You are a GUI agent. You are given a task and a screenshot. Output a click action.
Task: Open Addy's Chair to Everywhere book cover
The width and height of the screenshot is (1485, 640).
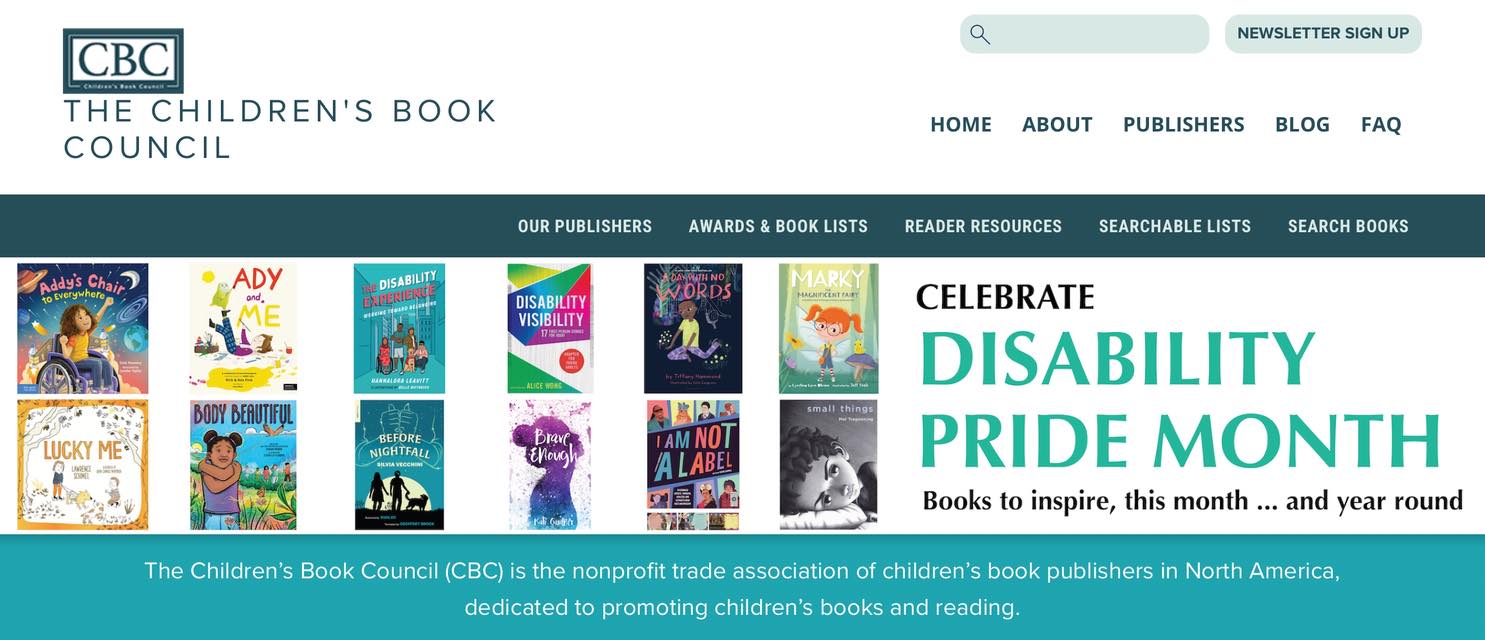tap(83, 328)
